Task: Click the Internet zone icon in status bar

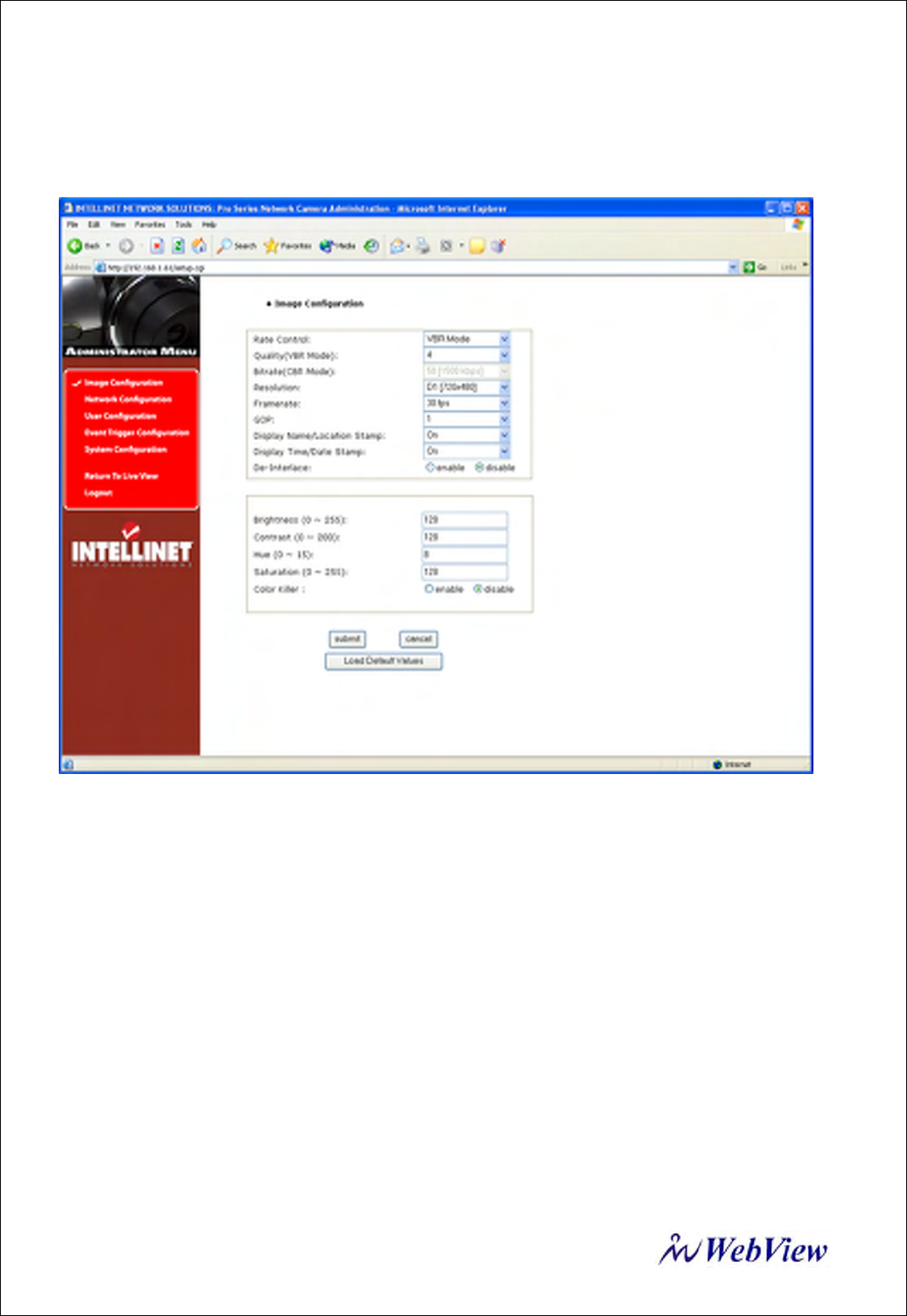Action: [x=717, y=765]
